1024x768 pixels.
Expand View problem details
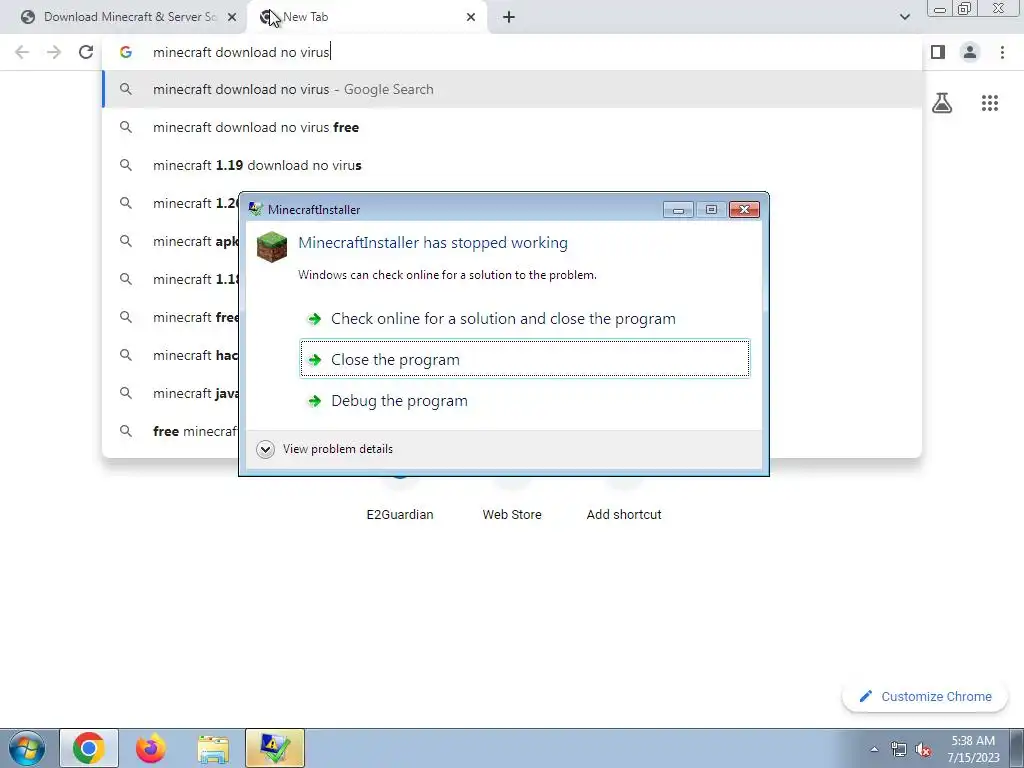(325, 449)
